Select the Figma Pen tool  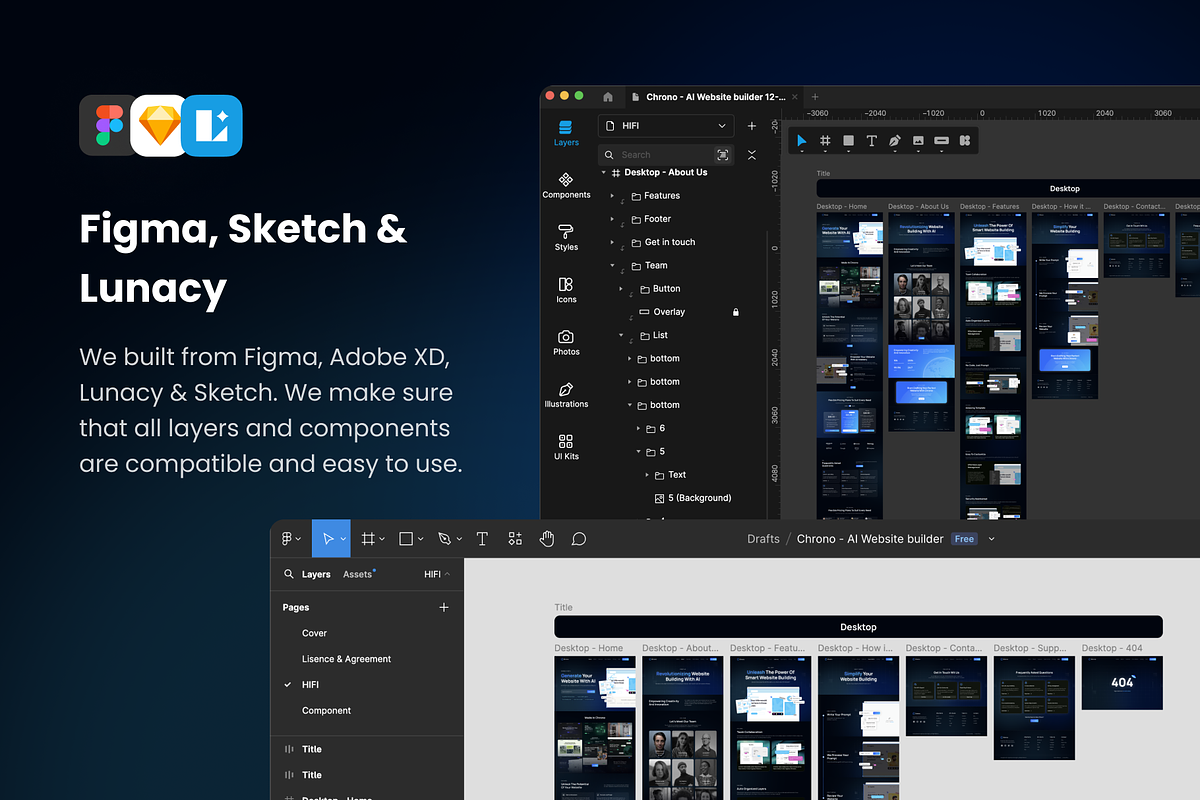click(445, 539)
